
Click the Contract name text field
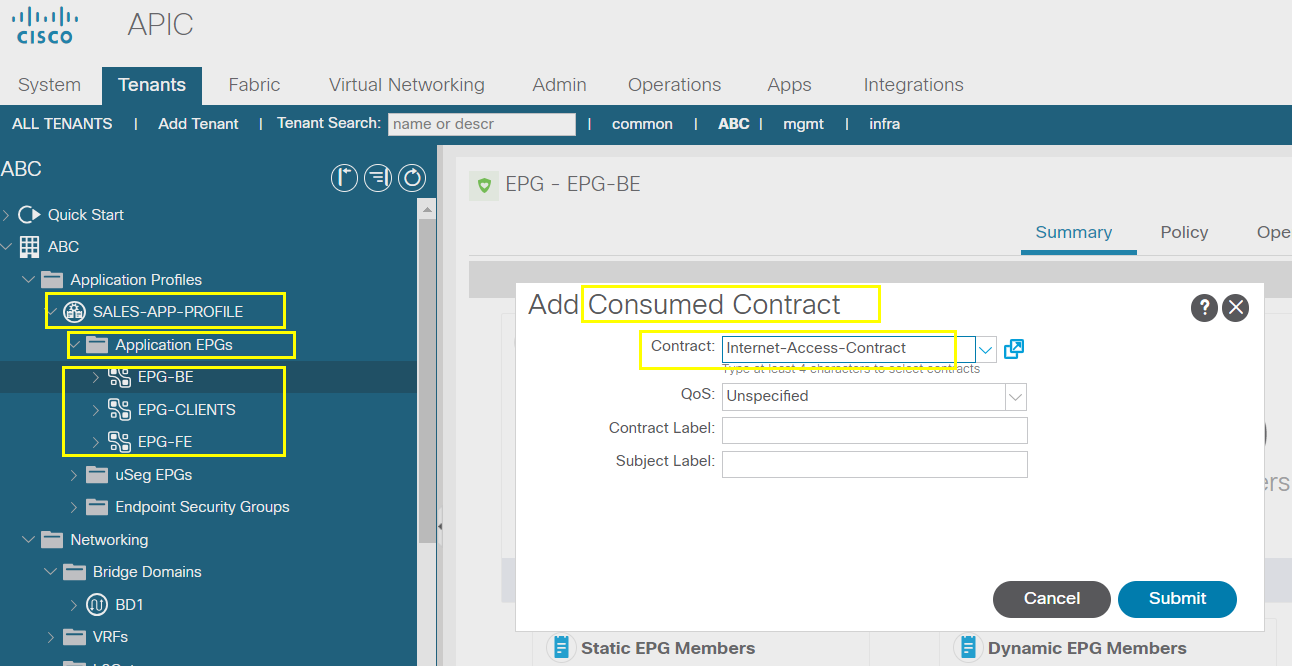click(848, 349)
